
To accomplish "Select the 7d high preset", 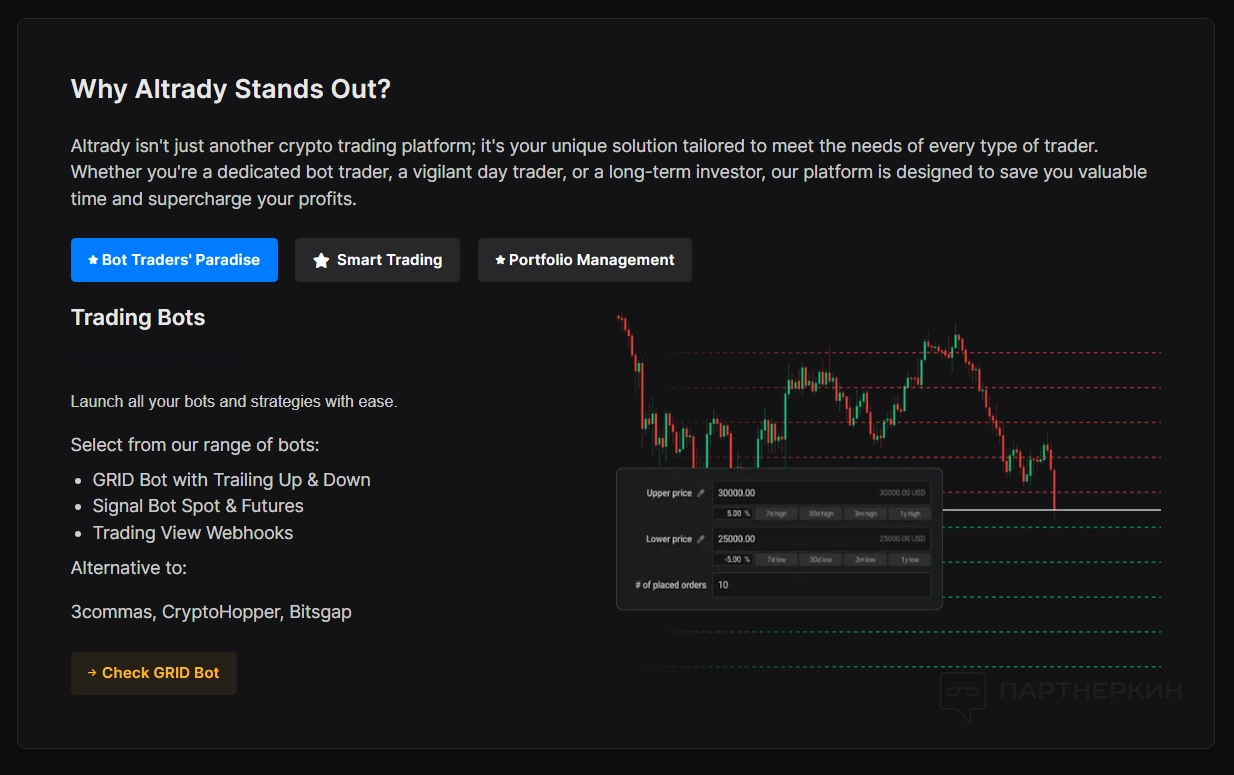I will [x=776, y=513].
